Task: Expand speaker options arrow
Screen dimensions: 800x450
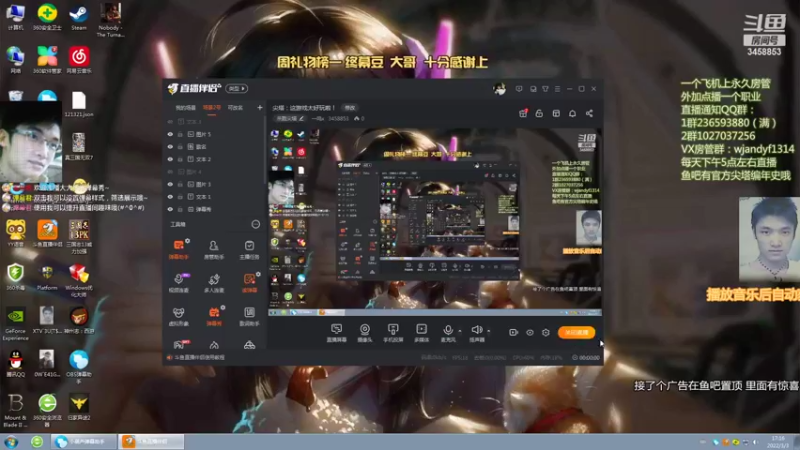Action: (x=488, y=331)
